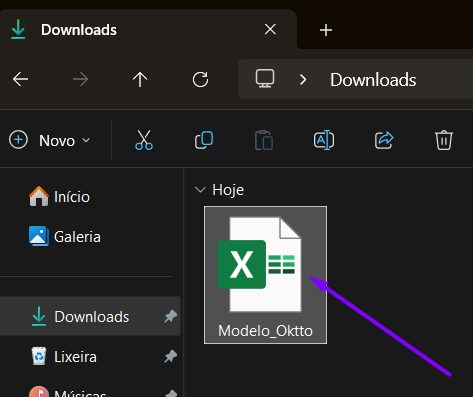Open Galeria in the sidebar
Image resolution: width=473 pixels, height=397 pixels.
pos(65,237)
